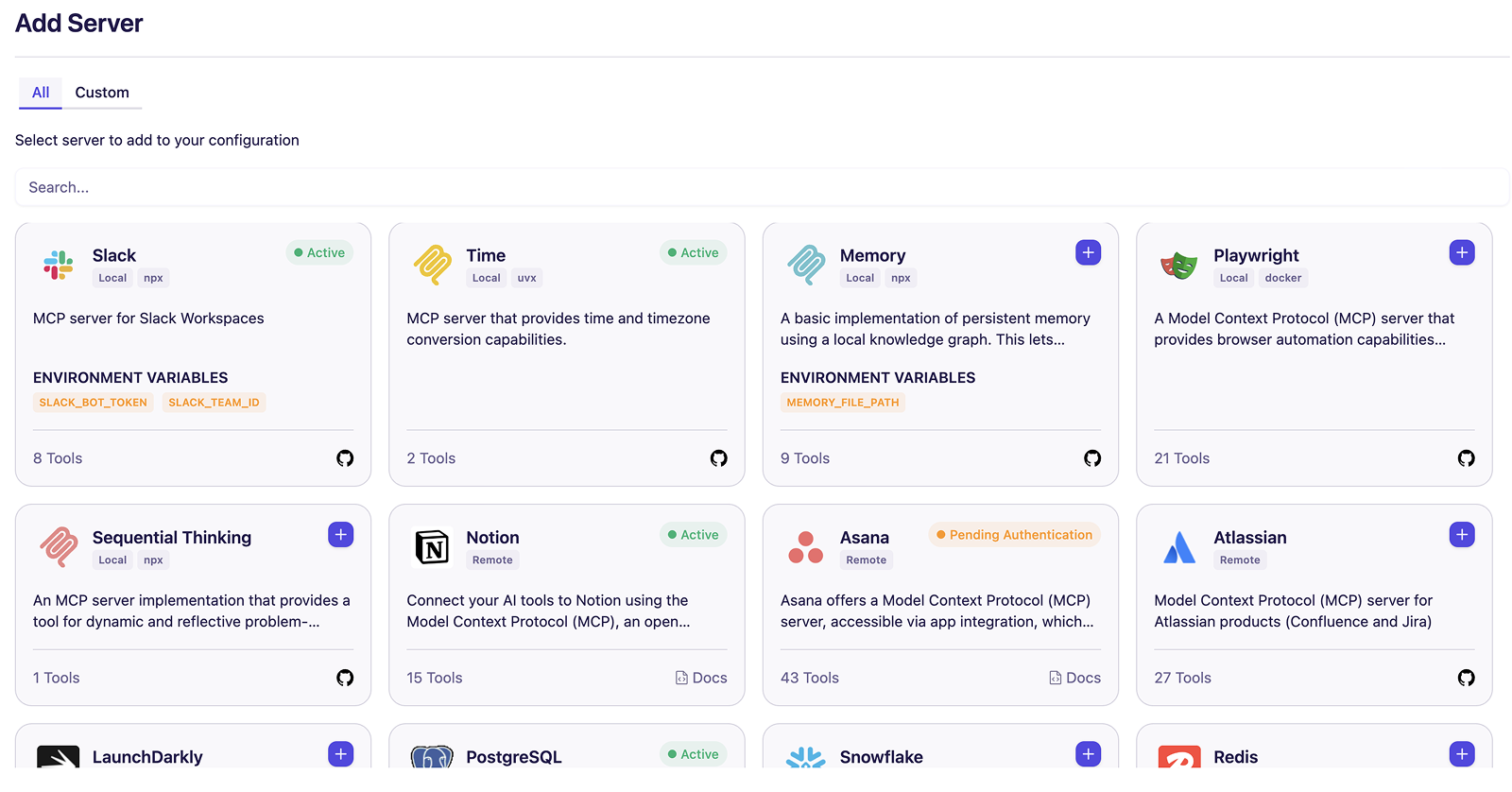1512x792 pixels.
Task: Click the Active badge on Notion
Action: click(x=694, y=535)
